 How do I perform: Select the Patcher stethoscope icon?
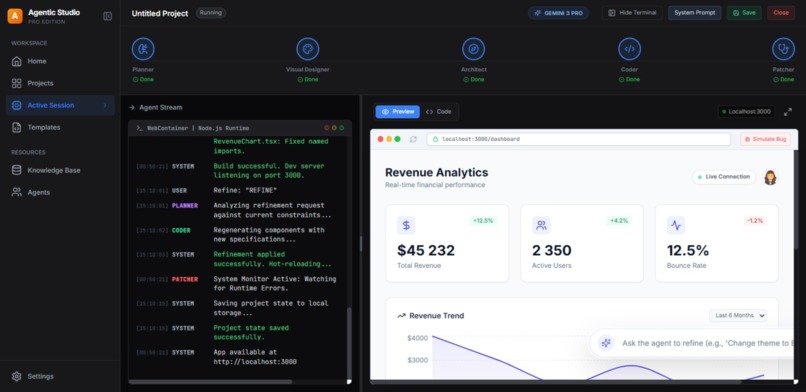783,49
